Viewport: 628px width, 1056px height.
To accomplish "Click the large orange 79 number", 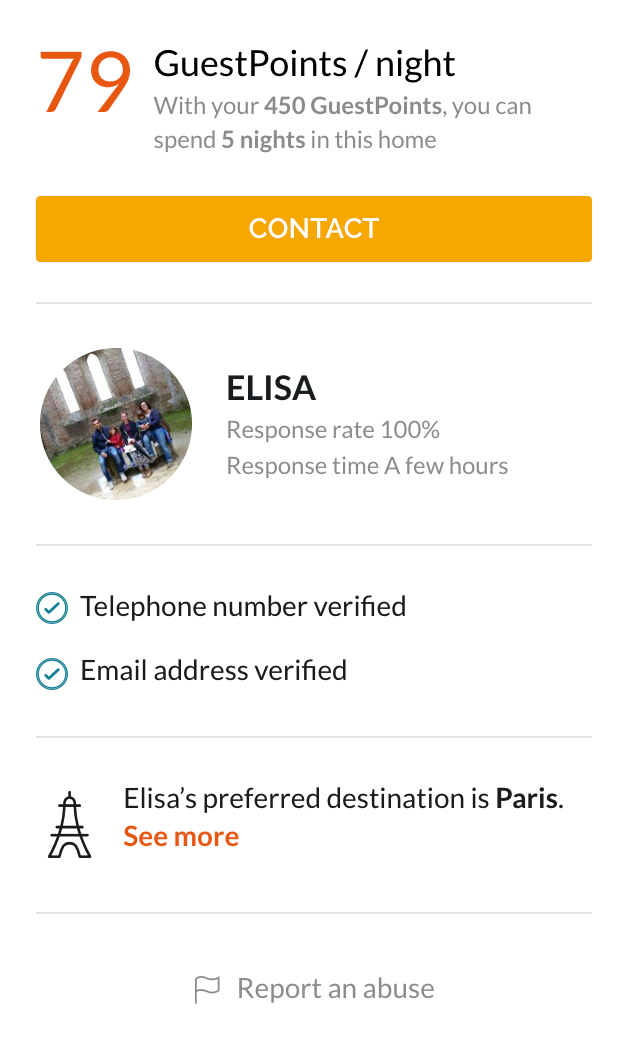I will click(x=84, y=82).
